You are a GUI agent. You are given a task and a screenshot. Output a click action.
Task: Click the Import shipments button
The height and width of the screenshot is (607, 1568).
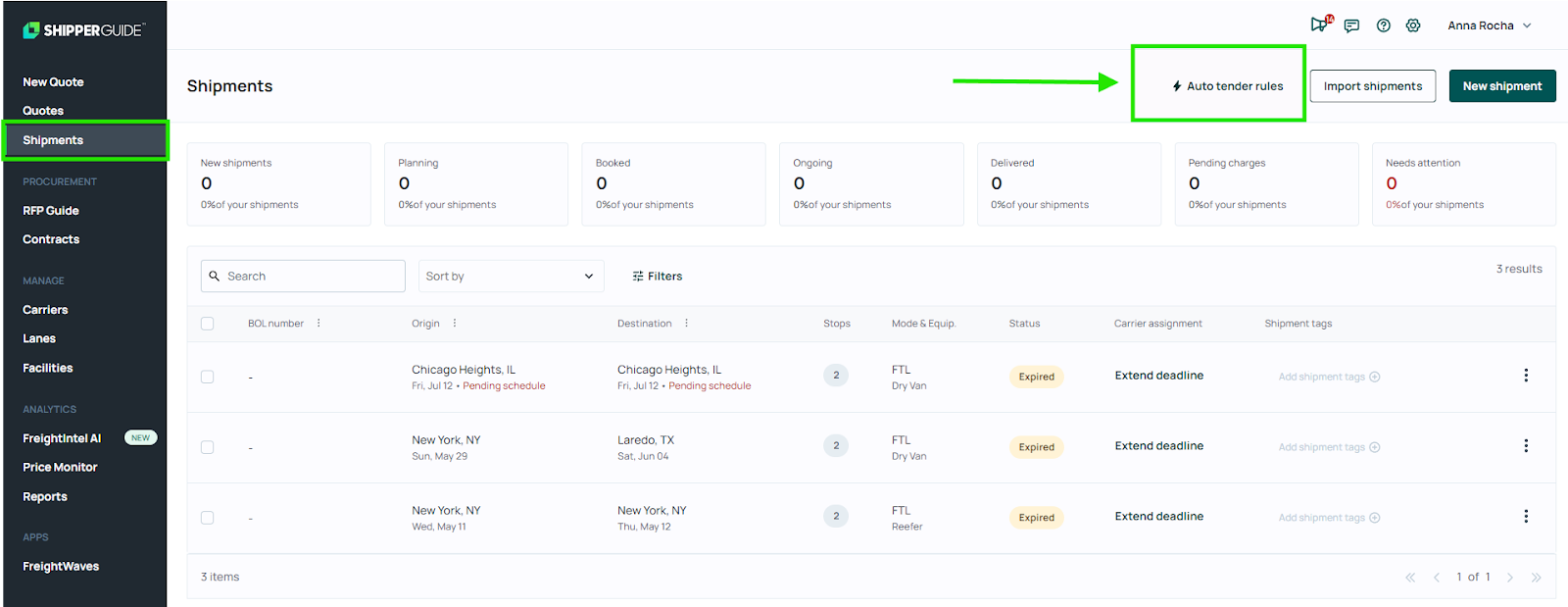1372,86
